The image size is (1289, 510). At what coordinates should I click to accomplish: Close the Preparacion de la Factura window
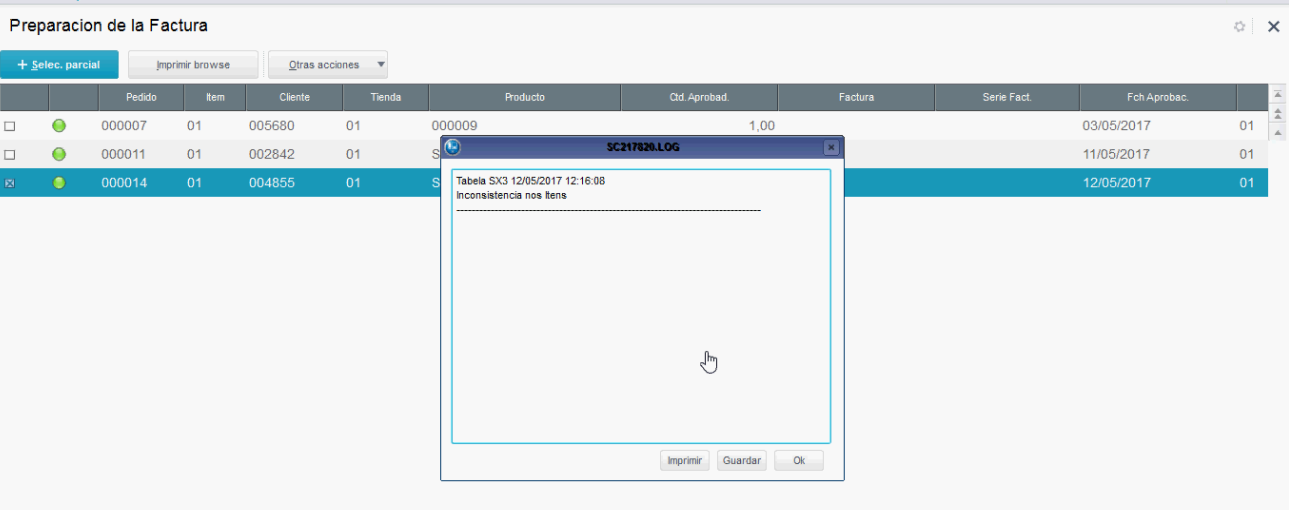(x=1273, y=27)
